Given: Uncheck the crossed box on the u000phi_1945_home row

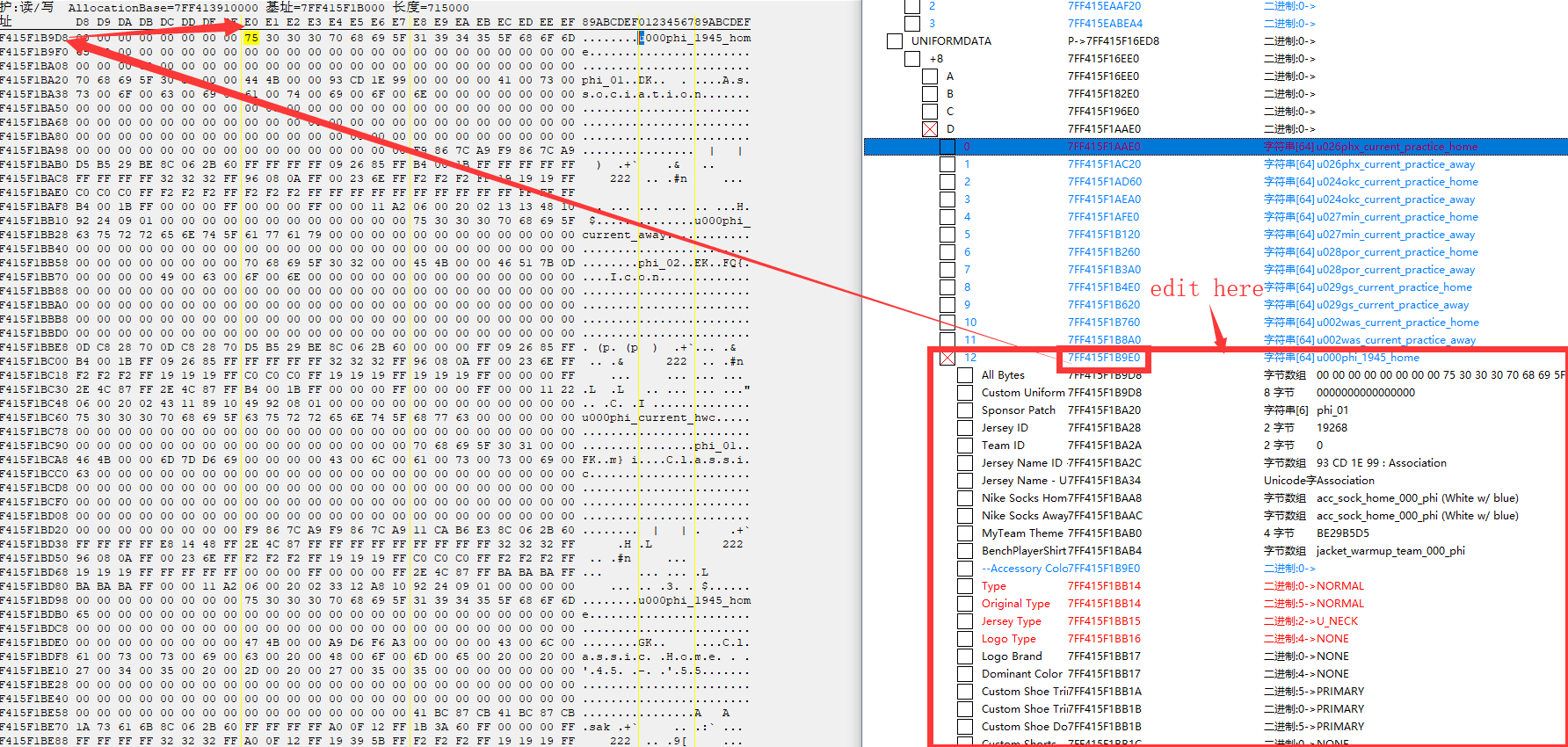Looking at the screenshot, I should (947, 358).
